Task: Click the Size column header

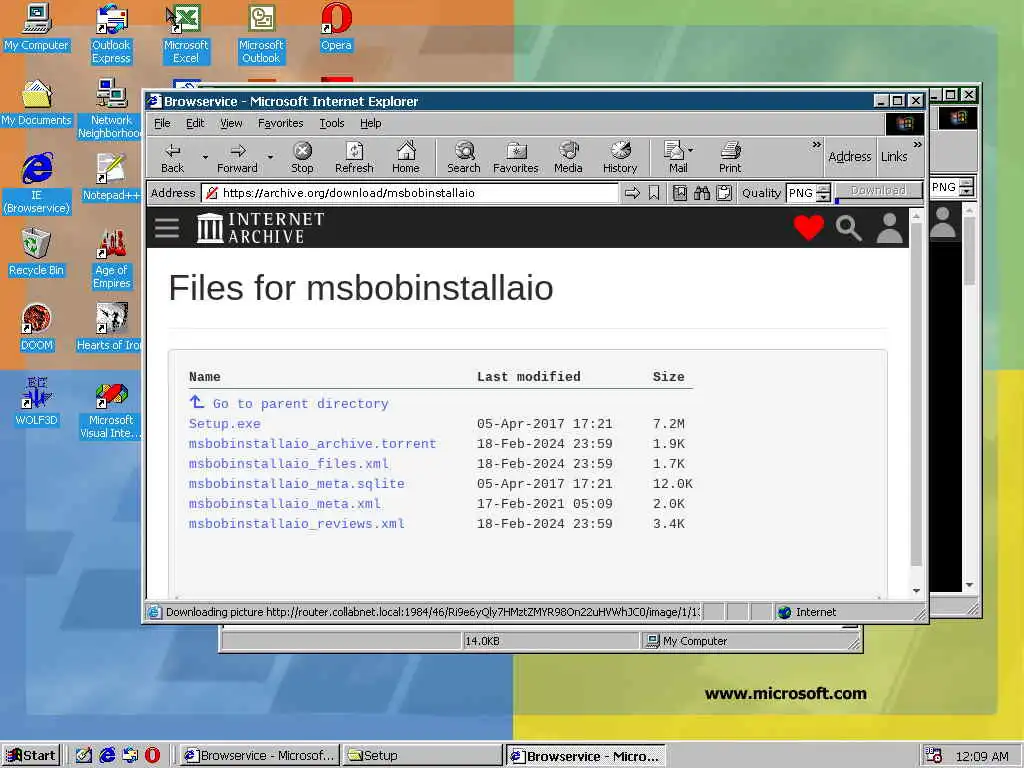Action: click(x=669, y=377)
